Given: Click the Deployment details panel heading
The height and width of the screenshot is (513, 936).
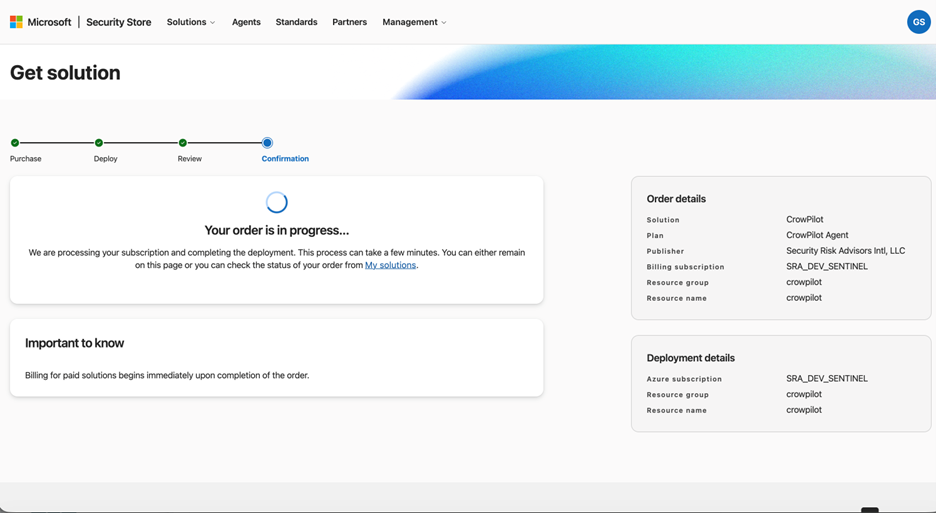Looking at the screenshot, I should (690, 358).
